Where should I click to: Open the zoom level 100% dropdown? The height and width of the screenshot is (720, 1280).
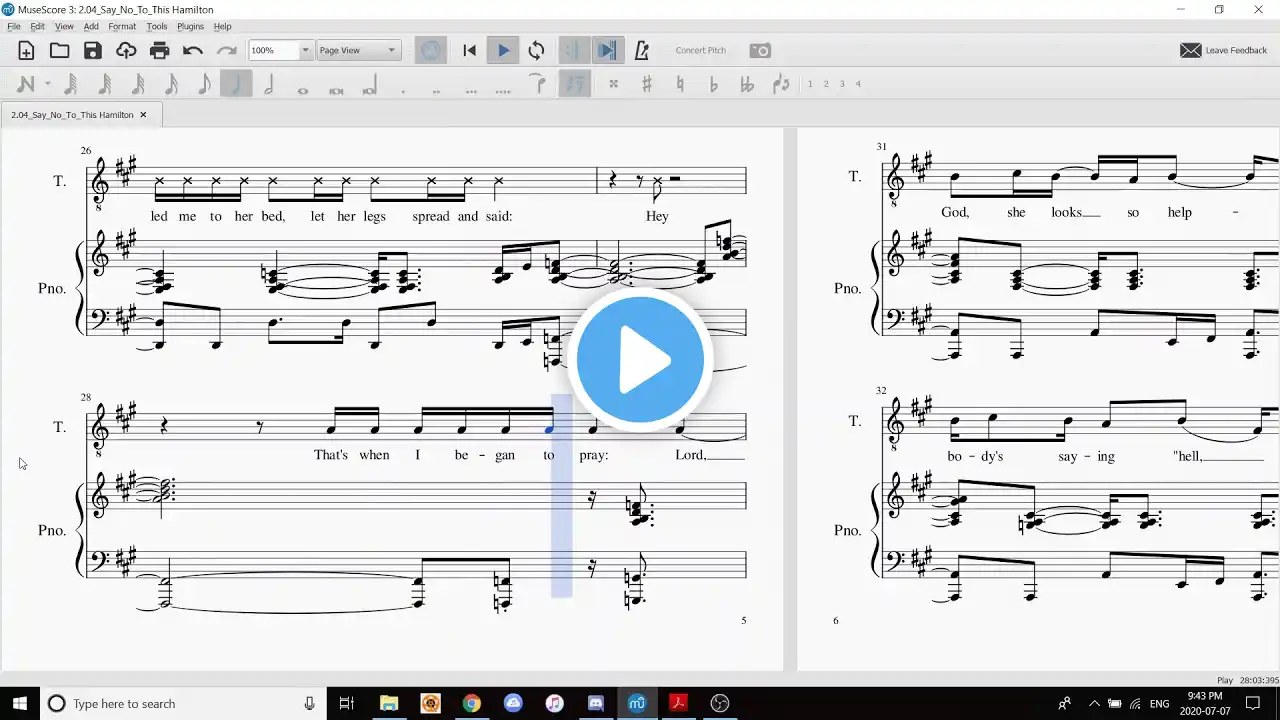(x=280, y=50)
